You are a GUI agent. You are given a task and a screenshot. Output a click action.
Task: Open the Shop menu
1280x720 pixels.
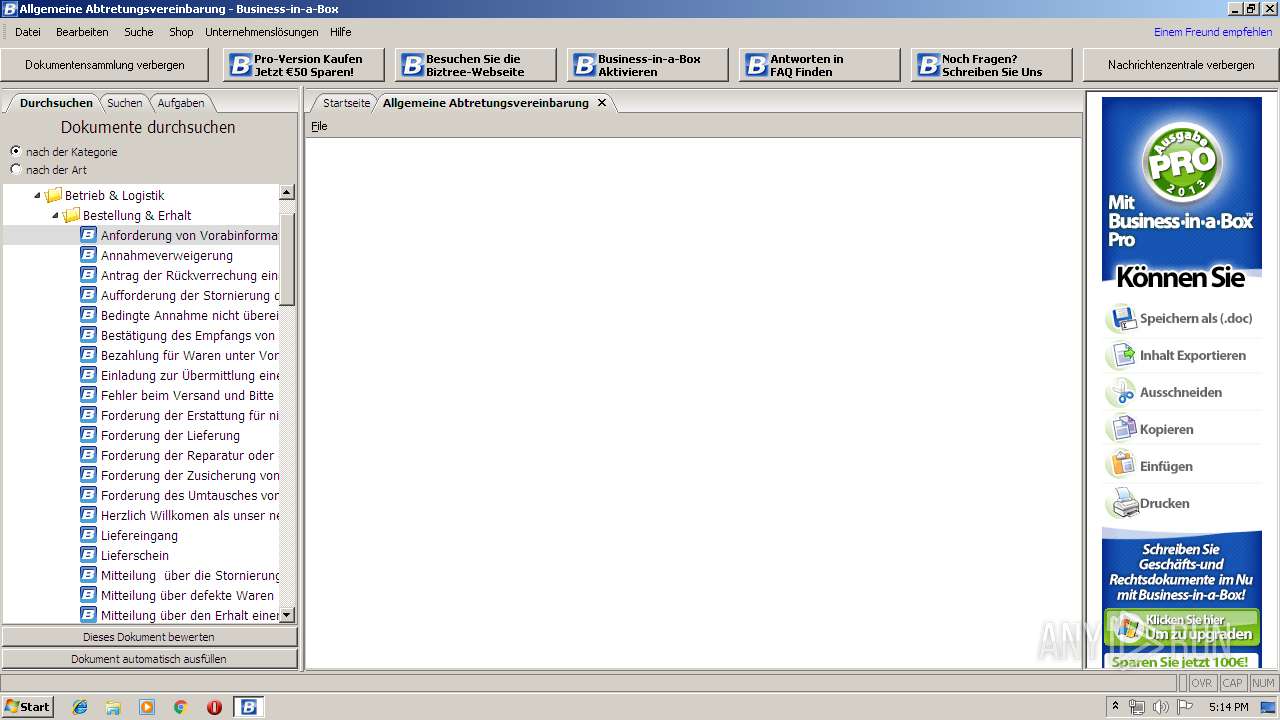[x=181, y=32]
